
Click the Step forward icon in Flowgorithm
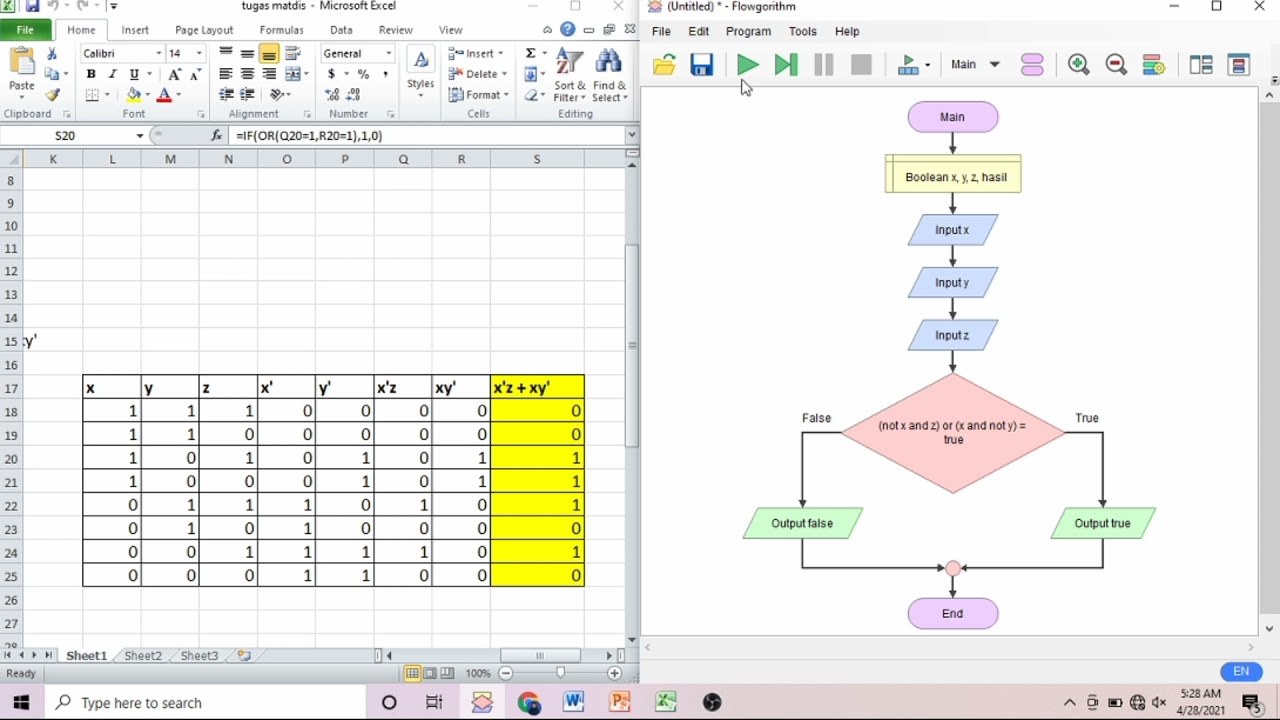pos(786,65)
